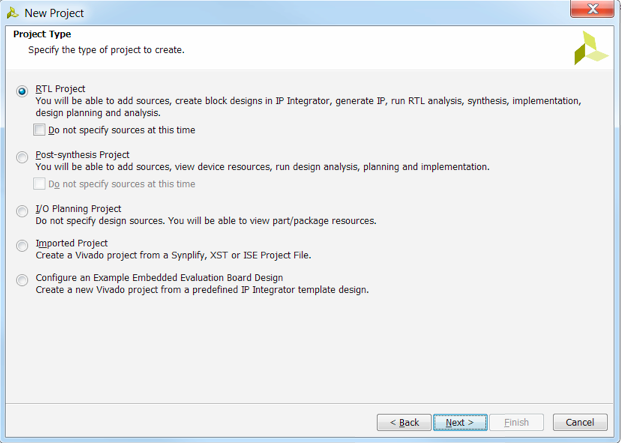
Task: Click the Project Type heading
Action: click(x=42, y=34)
